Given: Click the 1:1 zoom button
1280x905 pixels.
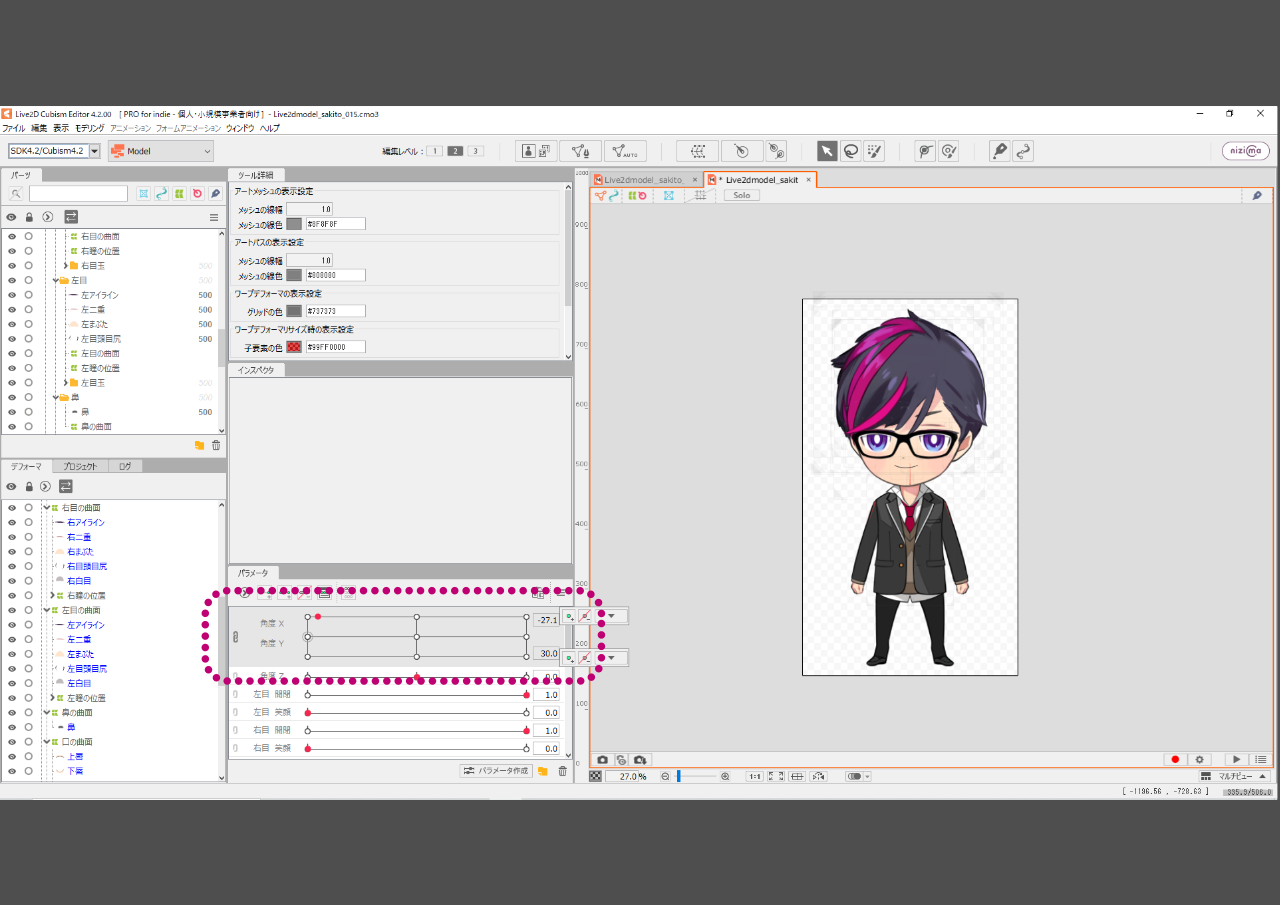Looking at the screenshot, I should [x=754, y=776].
